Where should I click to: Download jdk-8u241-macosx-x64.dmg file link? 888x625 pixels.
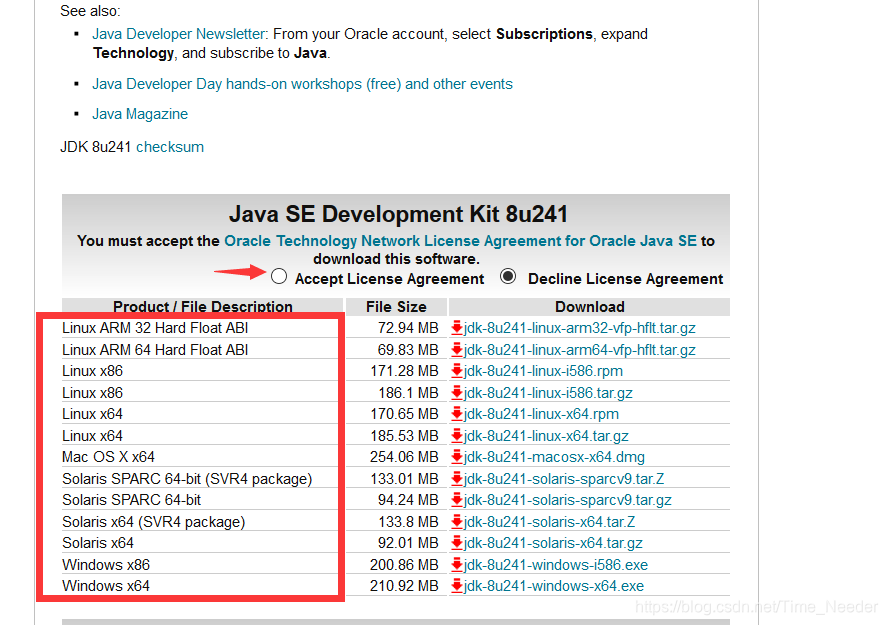pos(554,457)
